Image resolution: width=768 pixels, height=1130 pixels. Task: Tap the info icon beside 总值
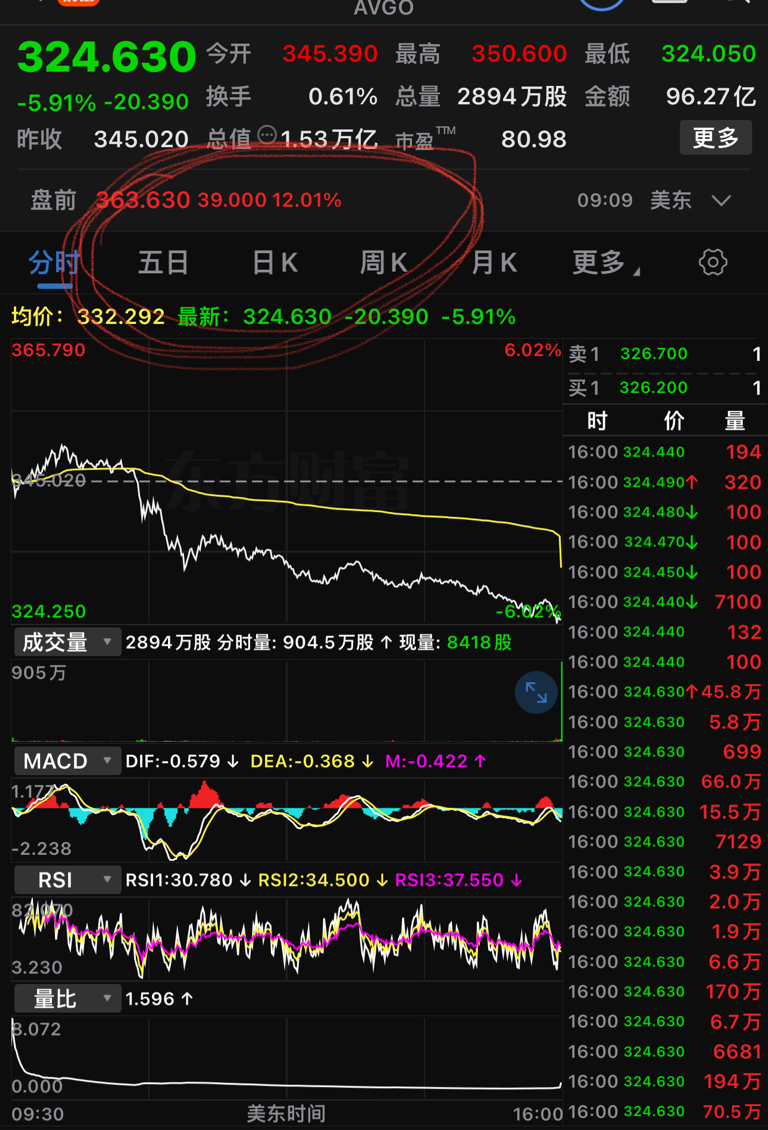pos(267,135)
